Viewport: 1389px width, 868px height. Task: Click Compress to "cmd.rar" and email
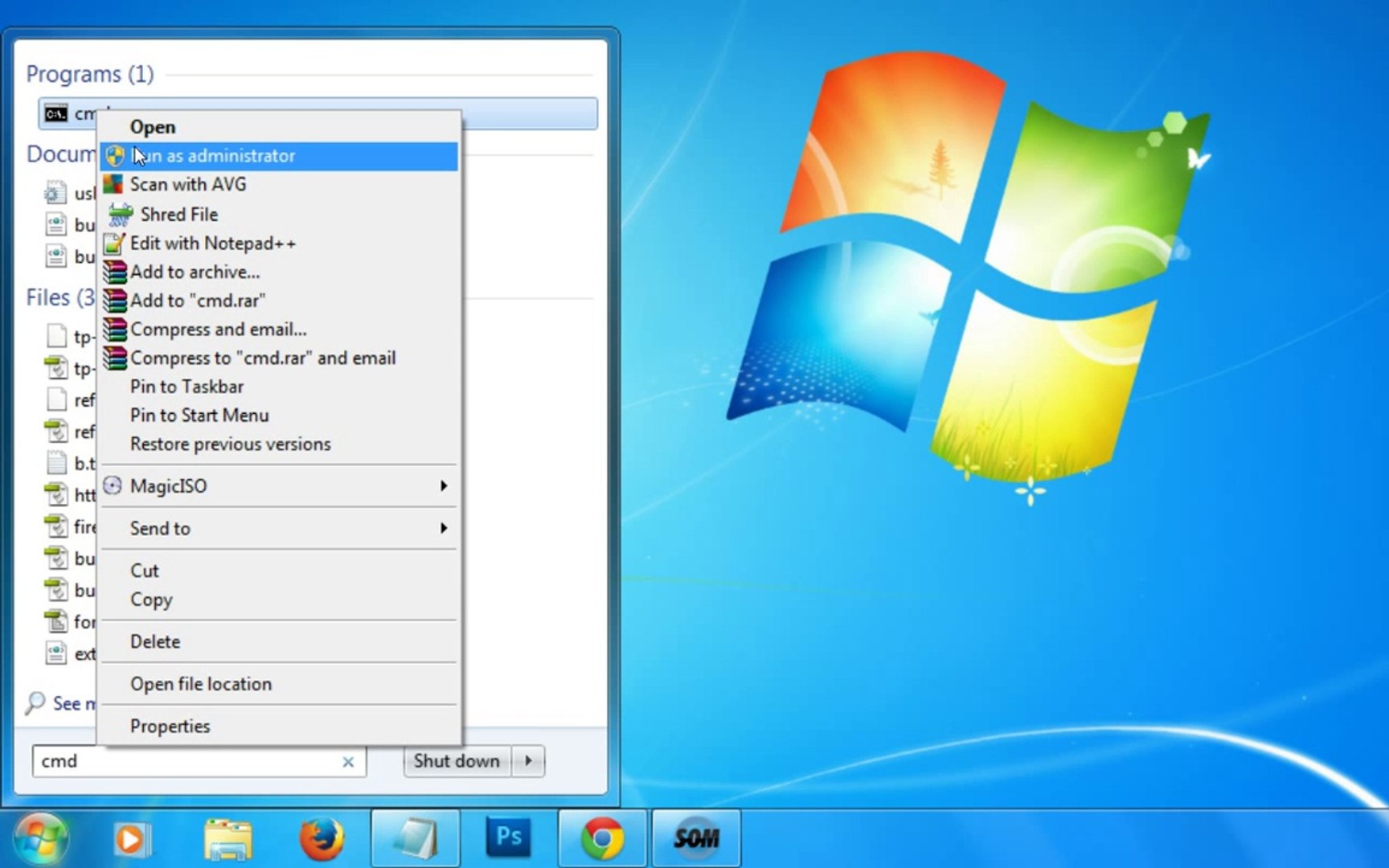[x=279, y=358]
